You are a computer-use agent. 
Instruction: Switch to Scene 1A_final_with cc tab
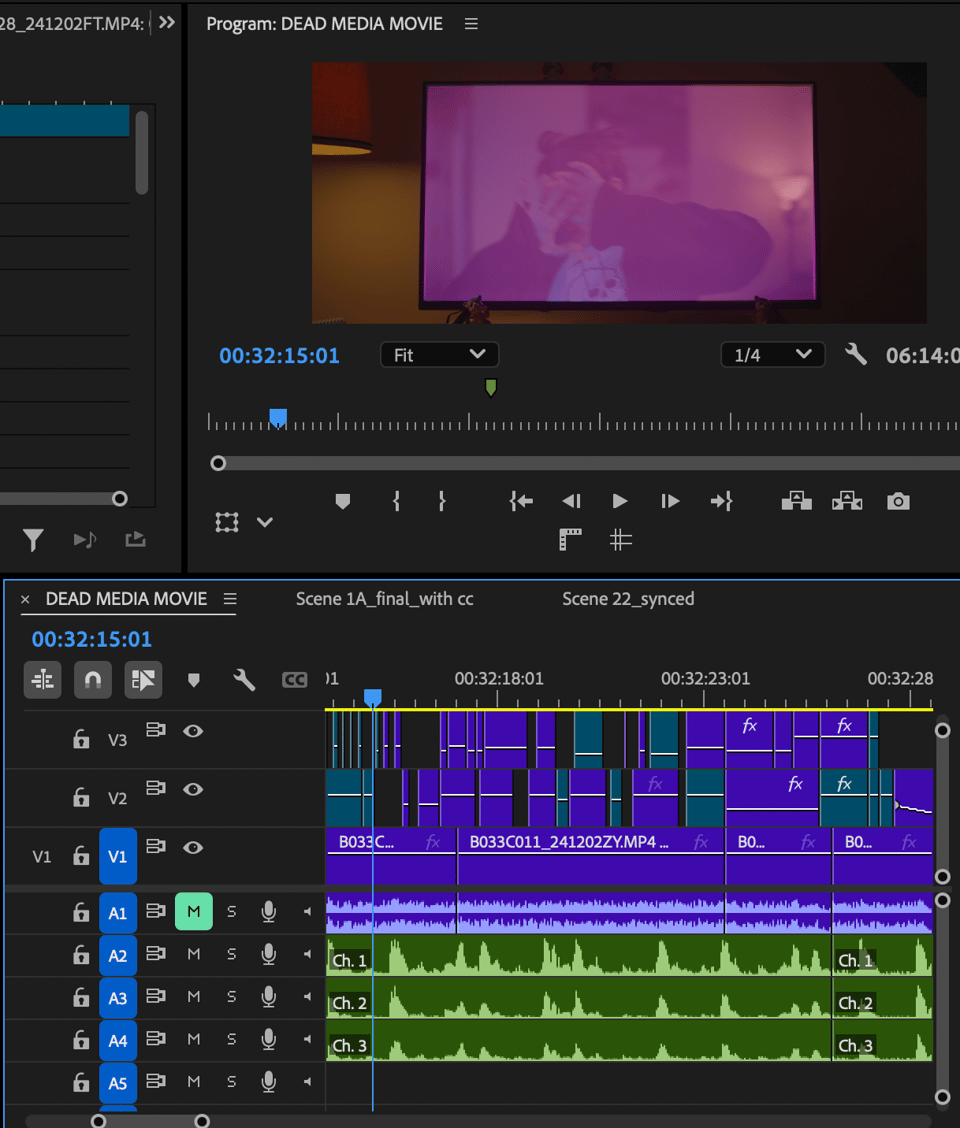click(384, 599)
